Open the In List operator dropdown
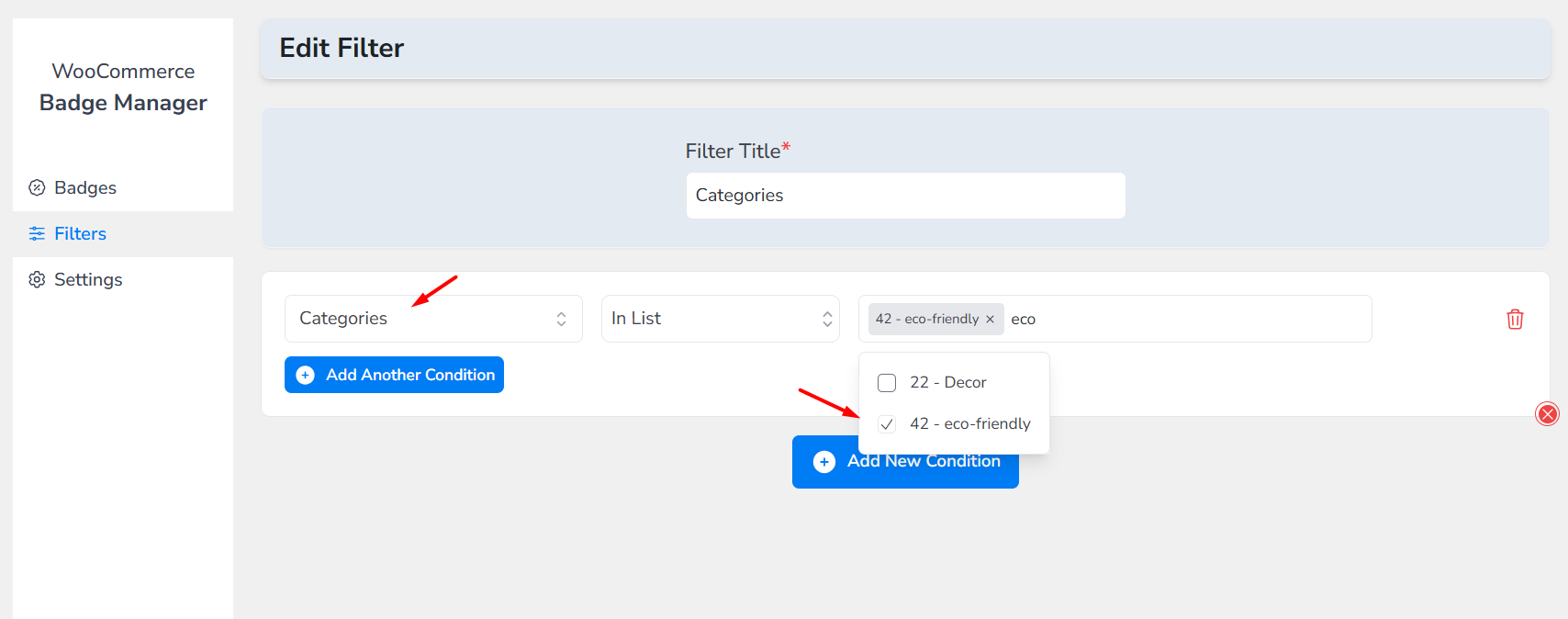This screenshot has width=1568, height=619. pyautogui.click(x=720, y=319)
